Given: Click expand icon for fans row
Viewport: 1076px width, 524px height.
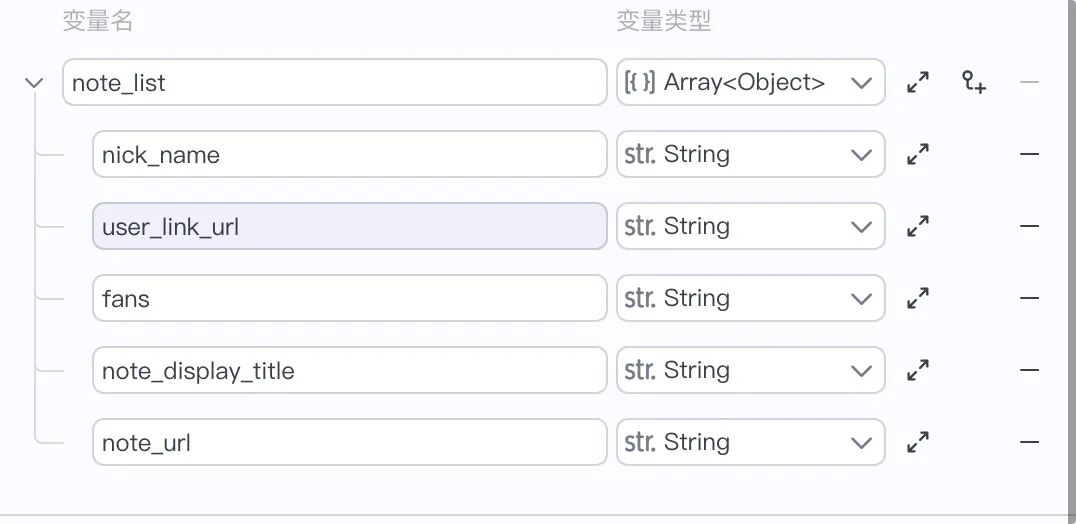Looking at the screenshot, I should coord(918,298).
